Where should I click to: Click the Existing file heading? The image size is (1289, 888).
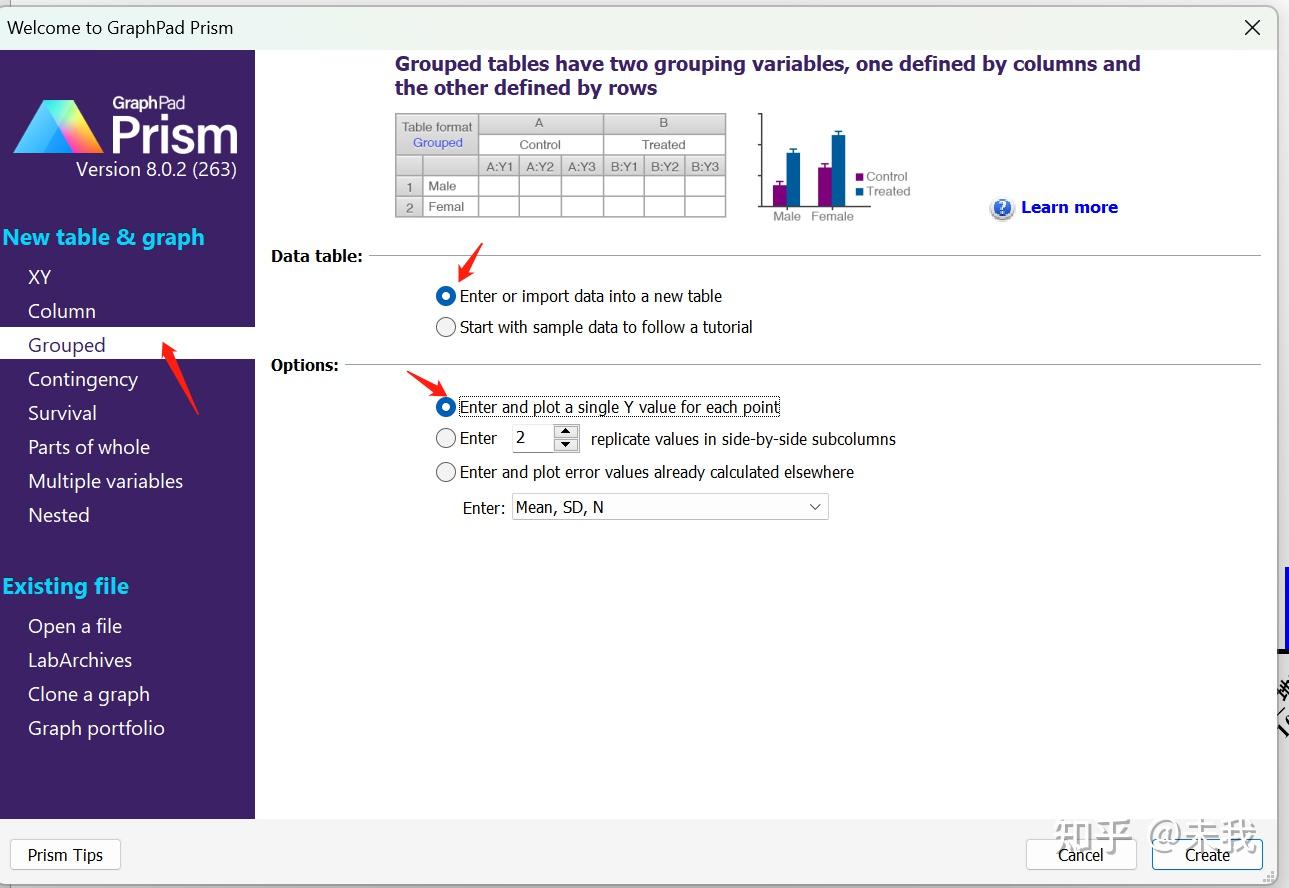tap(66, 586)
